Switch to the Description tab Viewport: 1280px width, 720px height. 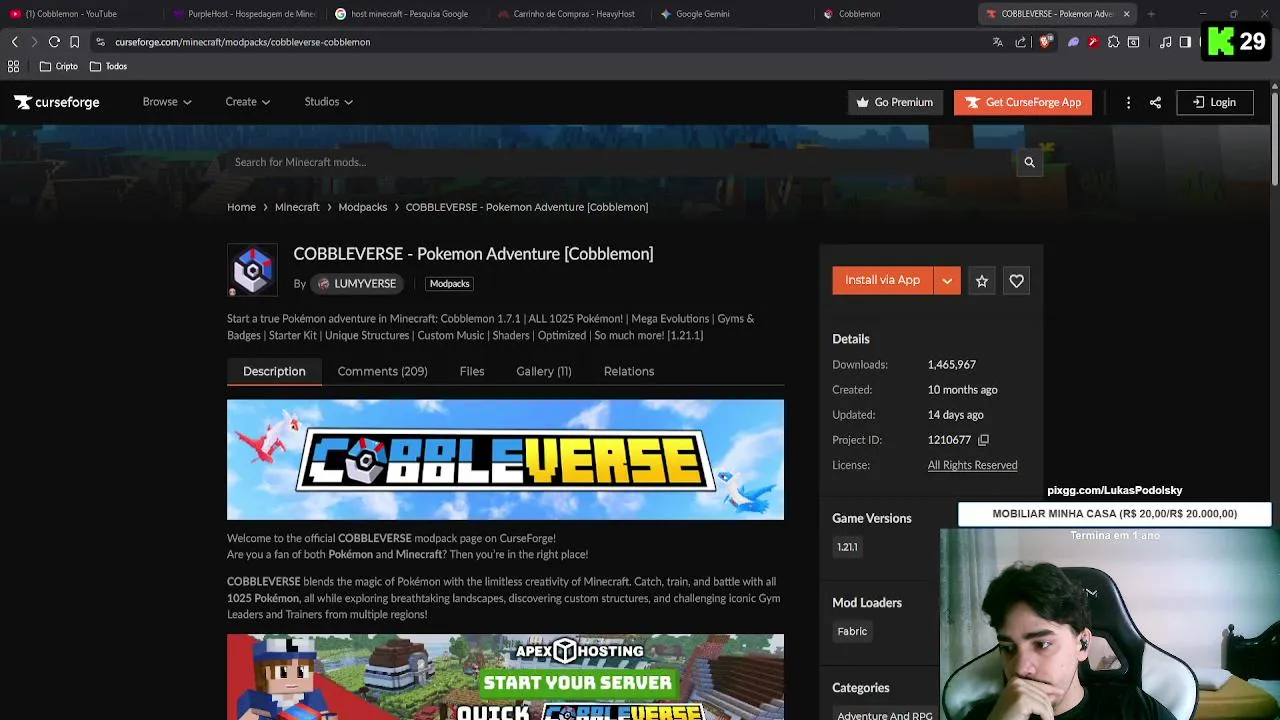[x=274, y=371]
